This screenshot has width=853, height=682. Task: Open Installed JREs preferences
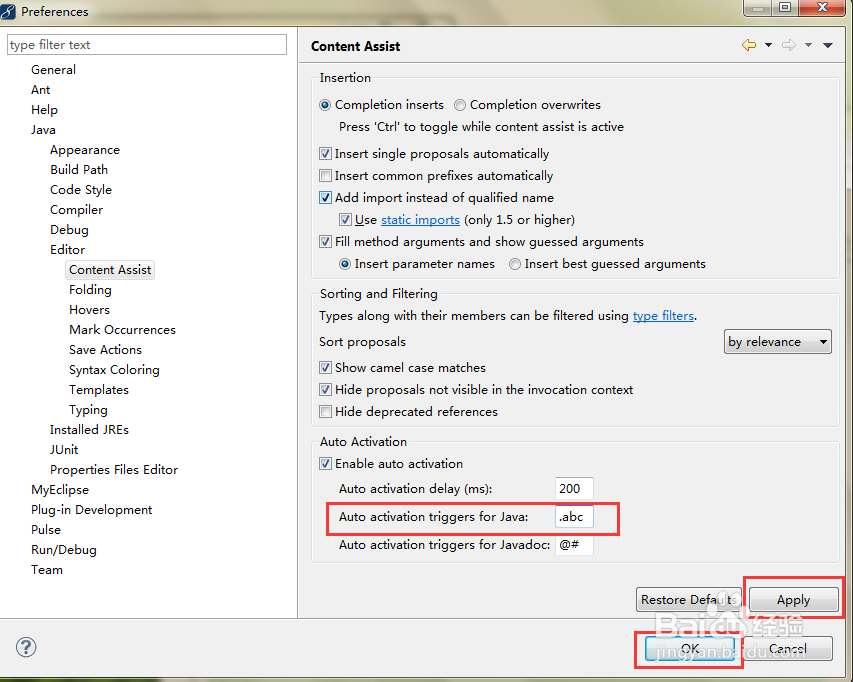[89, 430]
